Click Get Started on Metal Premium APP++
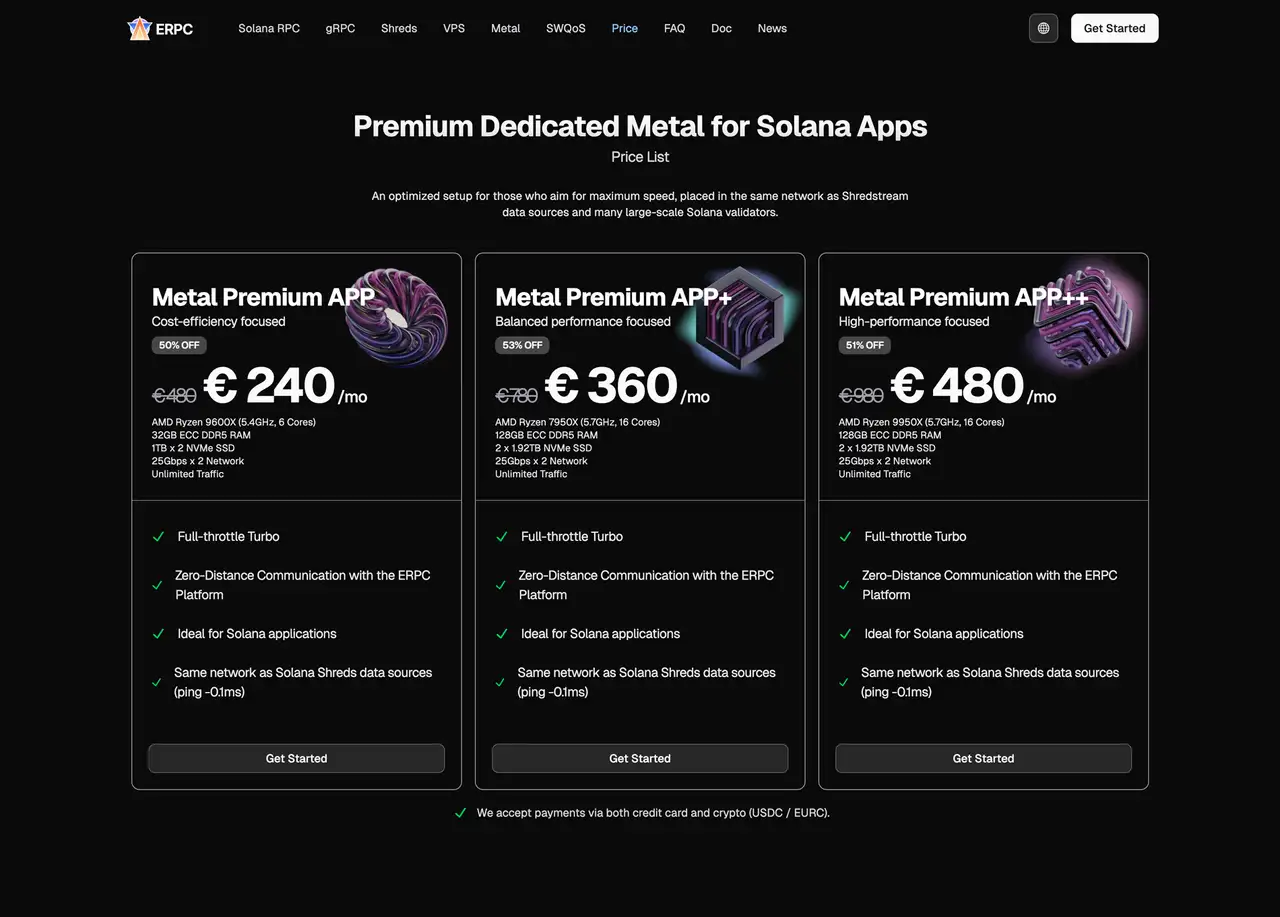Viewport: 1280px width, 917px height. tap(983, 758)
